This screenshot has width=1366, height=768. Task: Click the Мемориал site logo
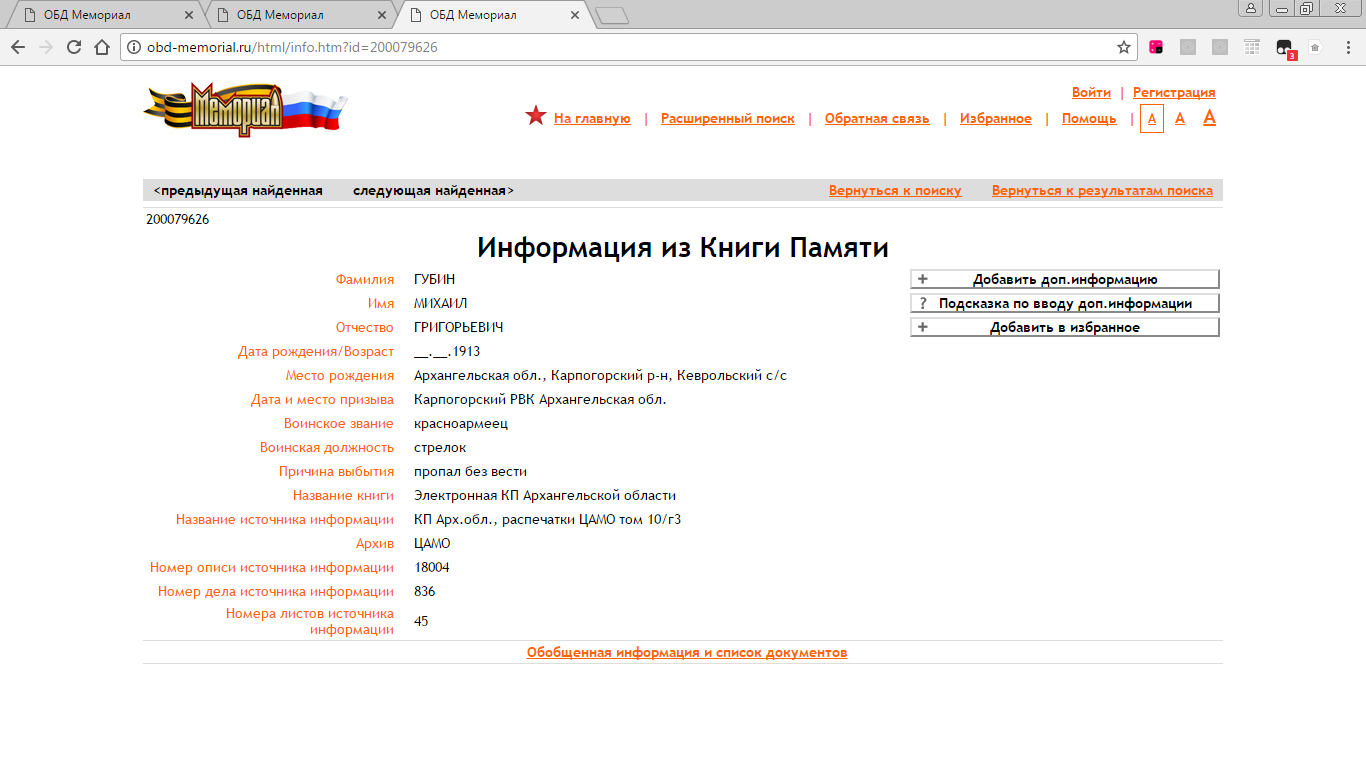pos(245,110)
